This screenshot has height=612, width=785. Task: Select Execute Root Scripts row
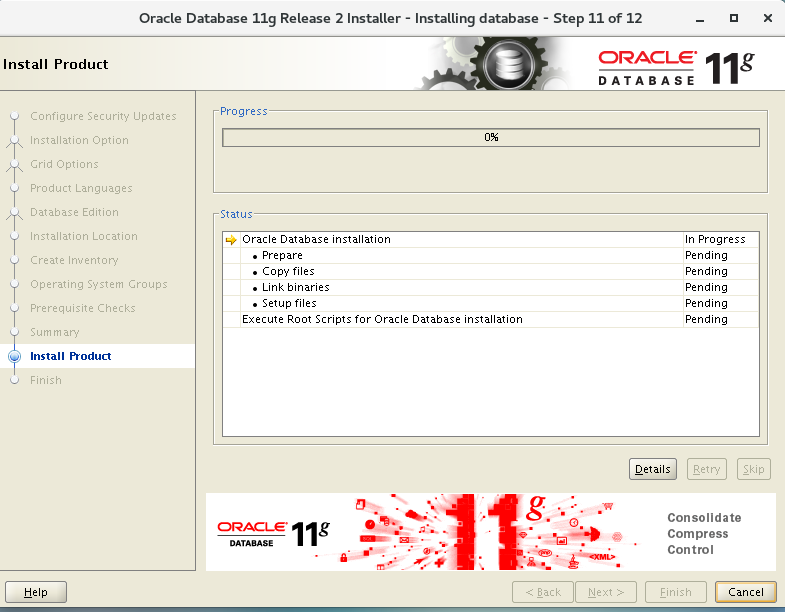[491, 320]
